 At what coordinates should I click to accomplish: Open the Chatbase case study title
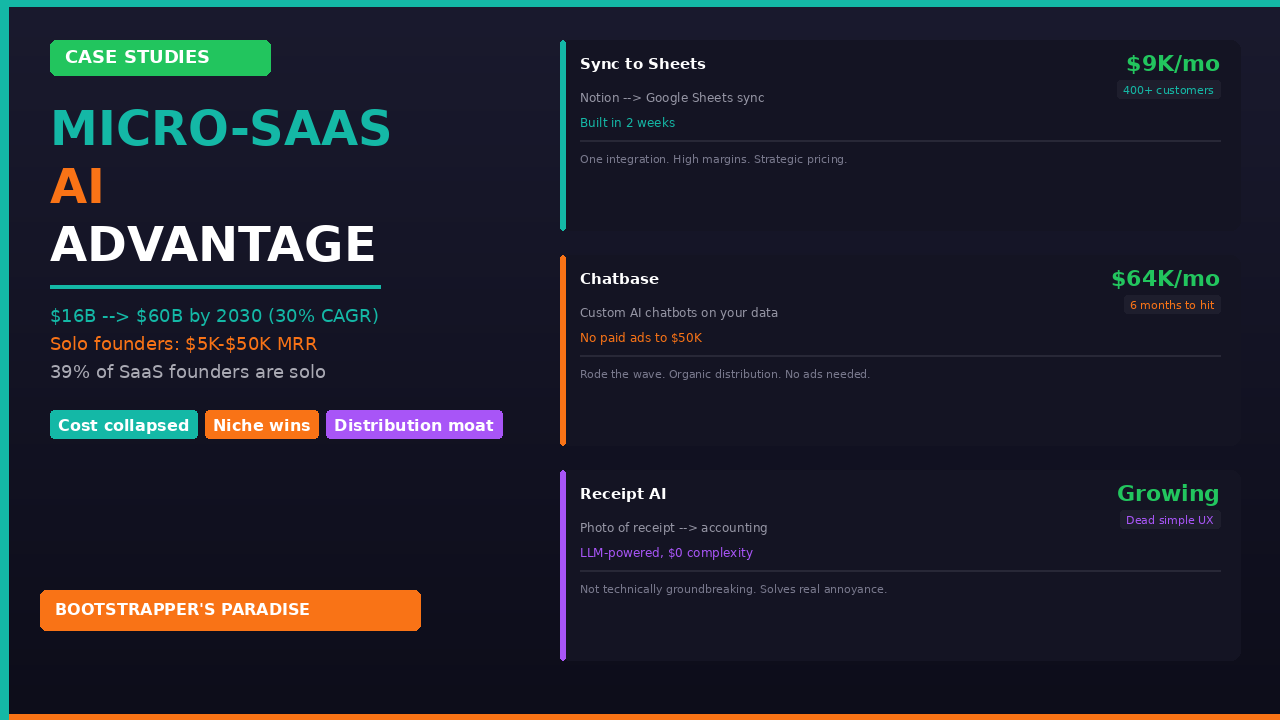point(619,279)
